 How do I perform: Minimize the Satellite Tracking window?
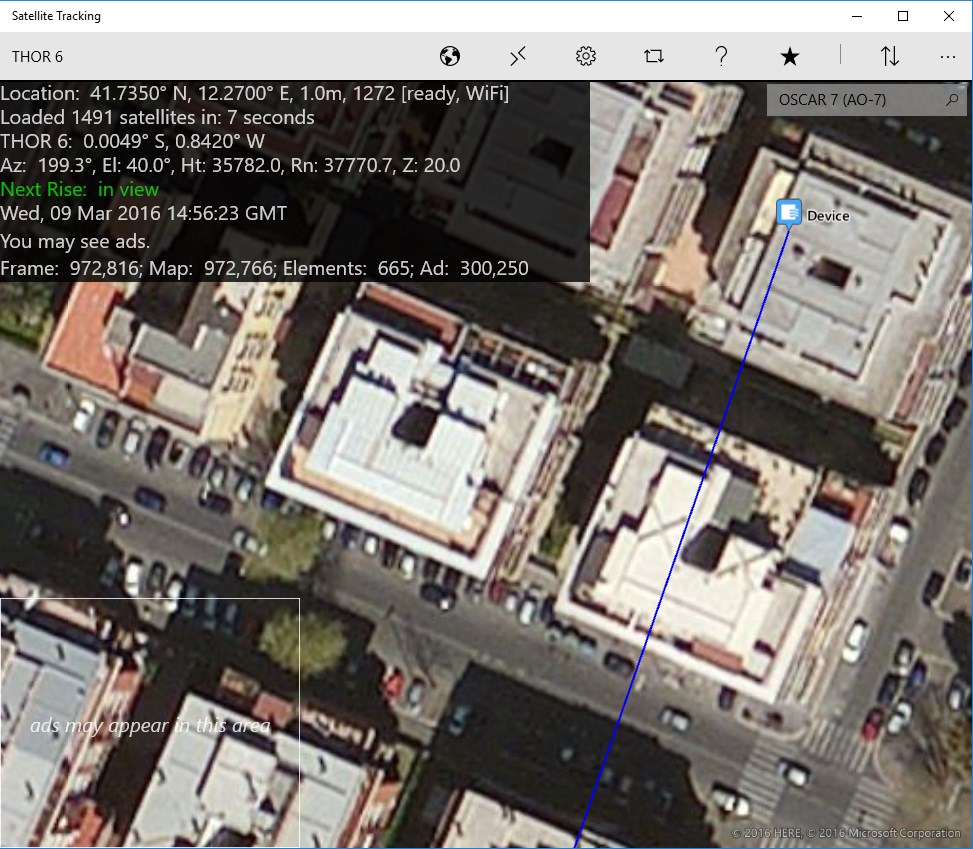point(857,16)
